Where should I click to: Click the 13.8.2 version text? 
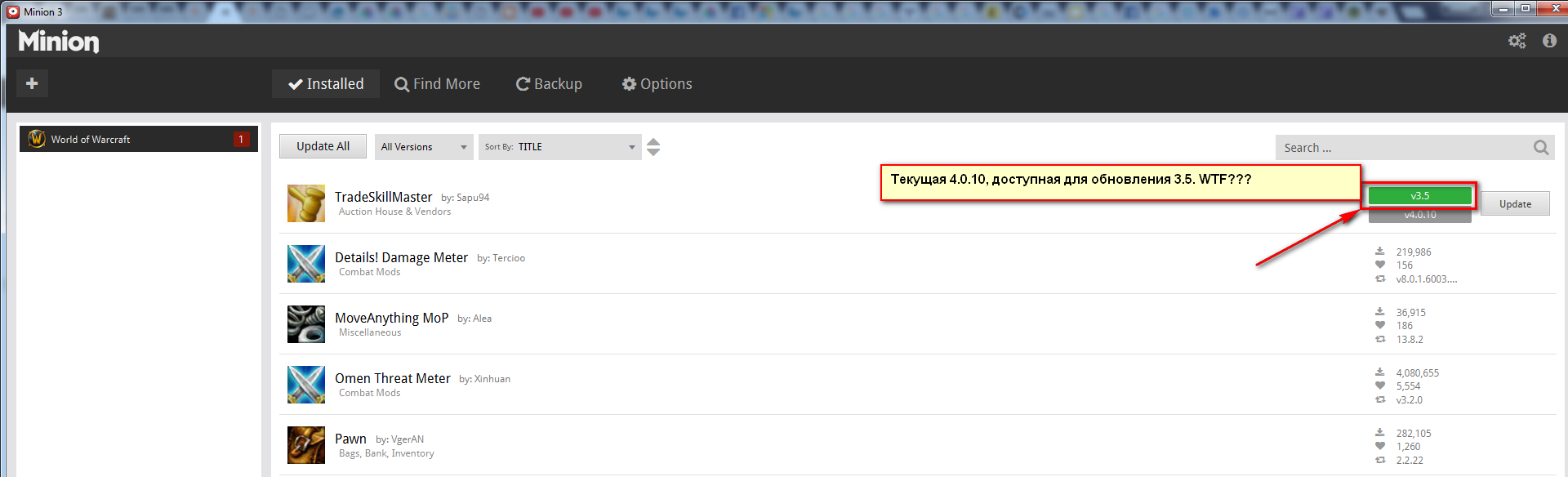click(x=1410, y=340)
